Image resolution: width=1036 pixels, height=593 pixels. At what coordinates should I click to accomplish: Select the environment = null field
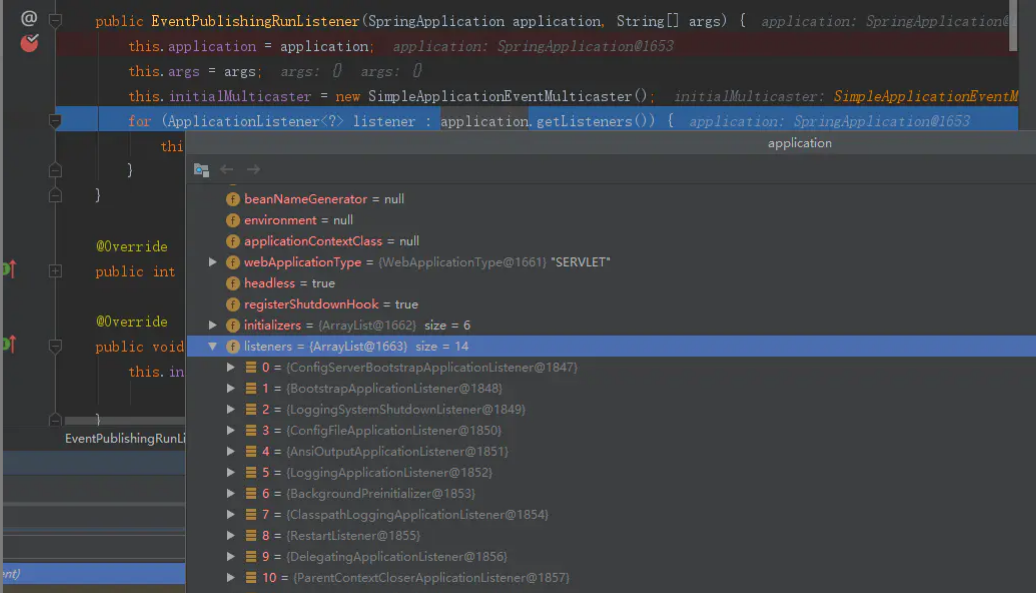pyautogui.click(x=299, y=220)
